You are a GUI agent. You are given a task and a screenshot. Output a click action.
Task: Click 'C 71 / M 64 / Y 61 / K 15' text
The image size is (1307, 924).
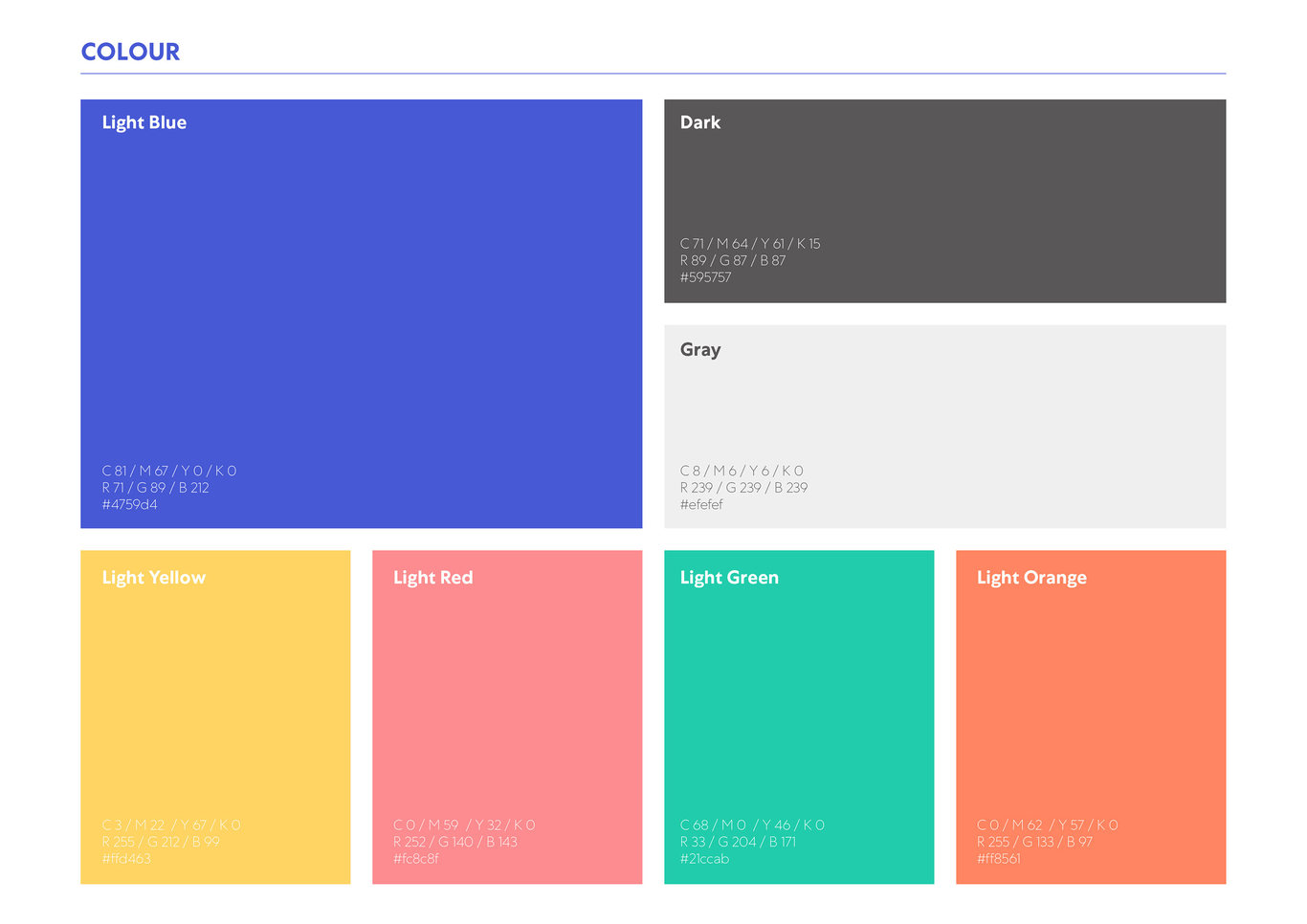(x=750, y=244)
